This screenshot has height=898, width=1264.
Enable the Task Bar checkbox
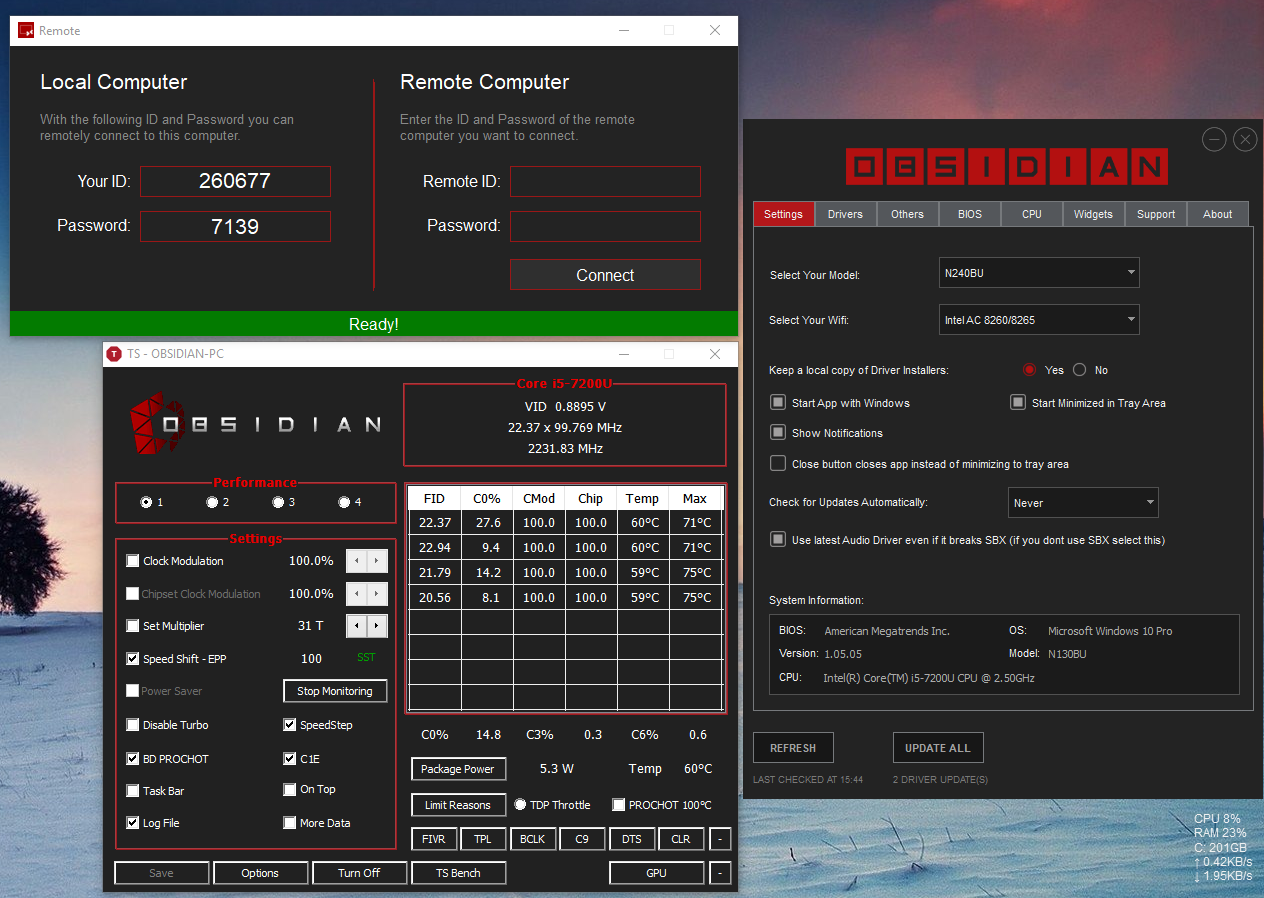pyautogui.click(x=133, y=791)
